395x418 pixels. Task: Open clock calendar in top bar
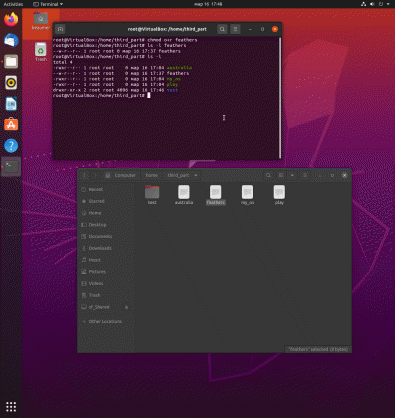(x=208, y=4)
